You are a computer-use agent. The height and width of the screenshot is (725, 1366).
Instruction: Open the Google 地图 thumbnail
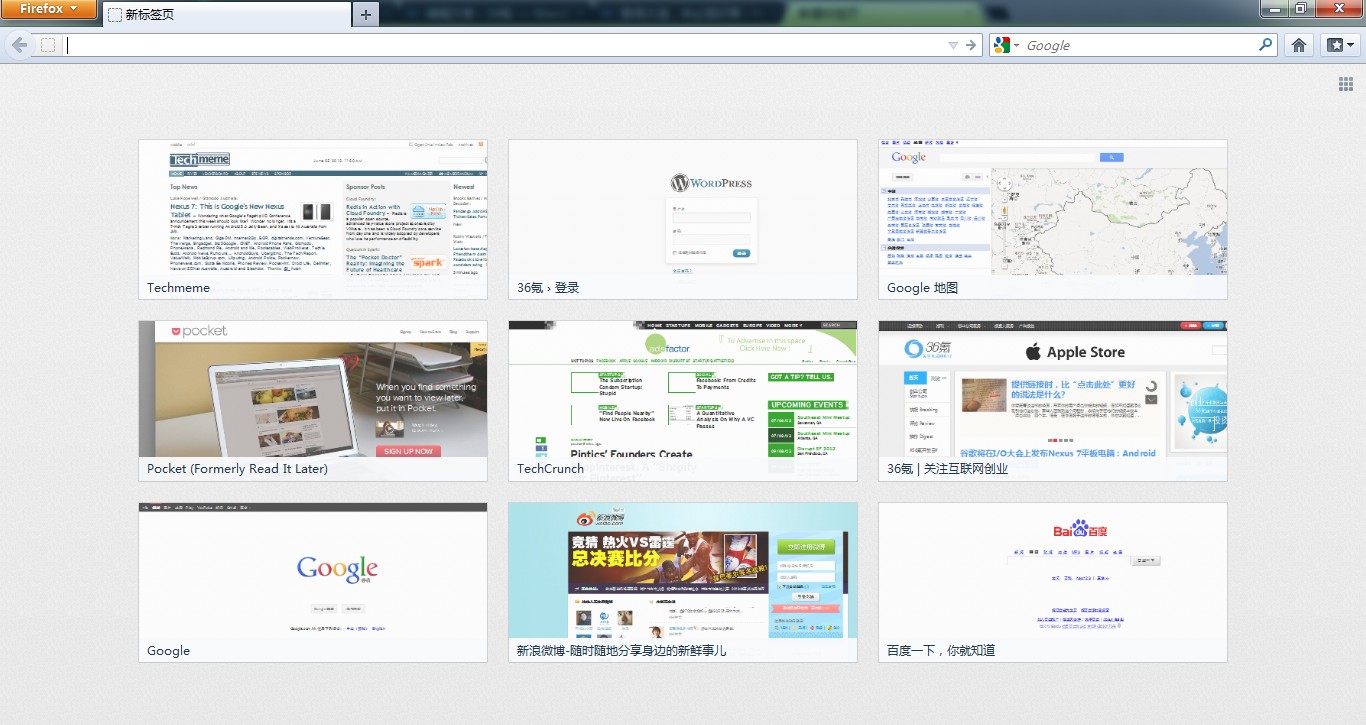[1053, 219]
